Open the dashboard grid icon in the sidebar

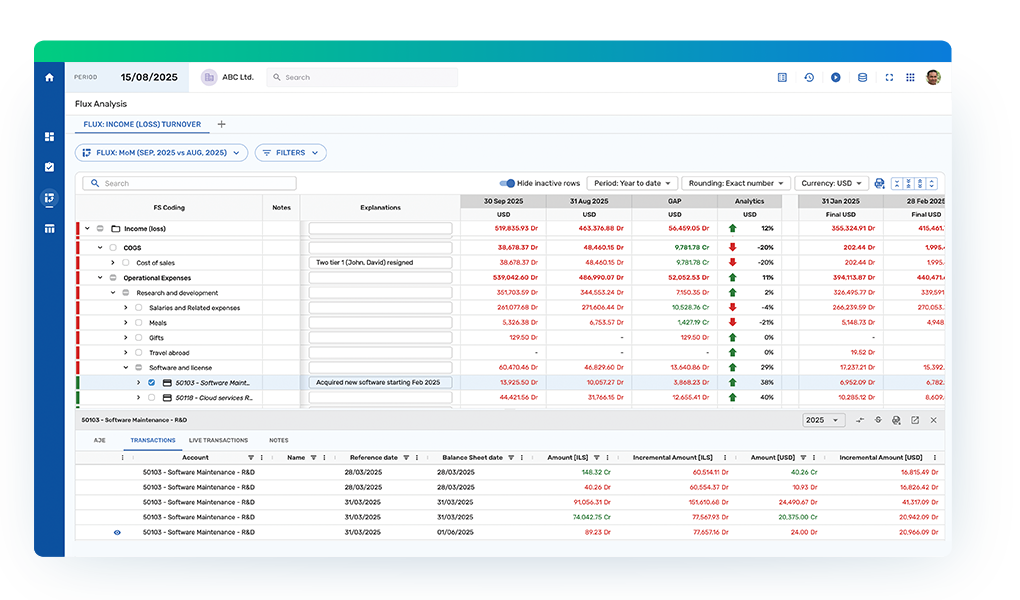[x=49, y=137]
